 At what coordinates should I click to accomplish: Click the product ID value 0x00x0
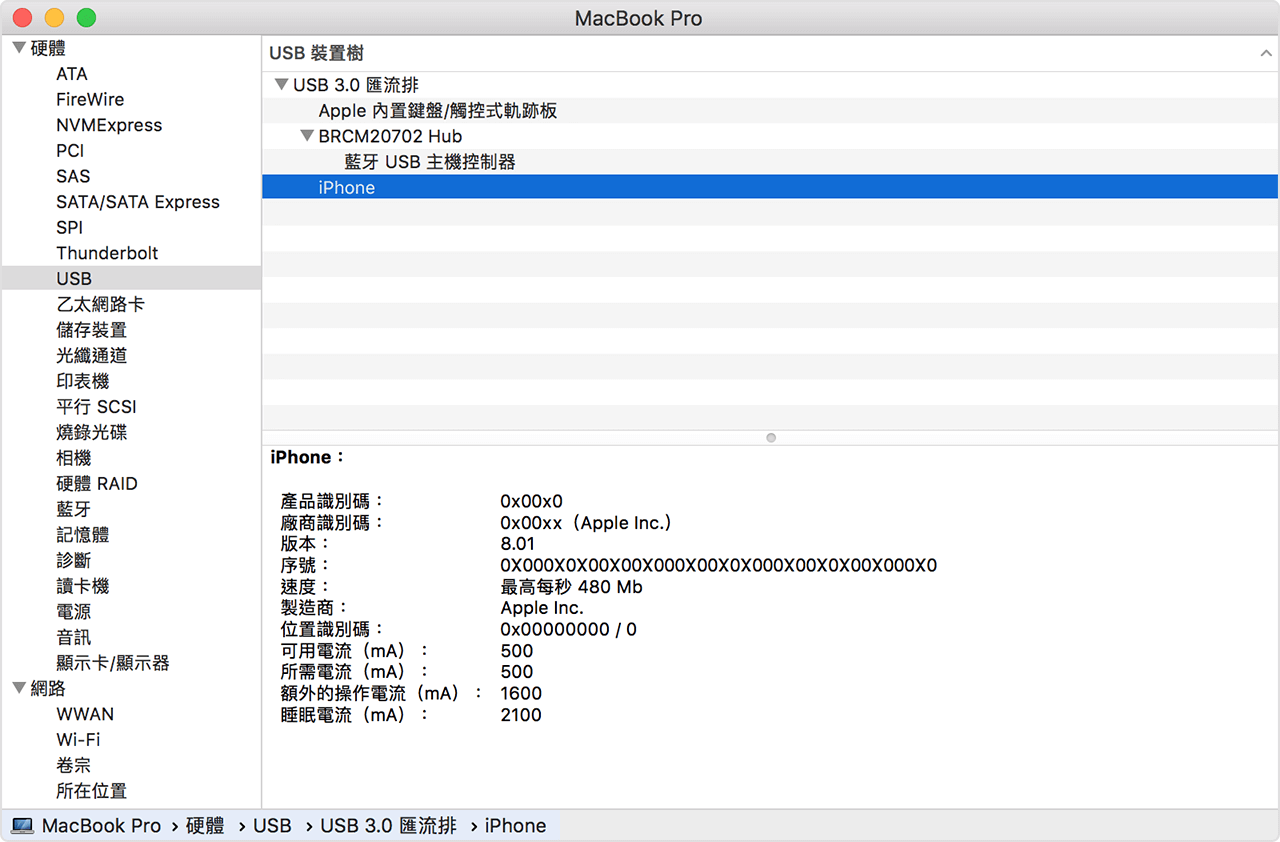click(x=531, y=501)
